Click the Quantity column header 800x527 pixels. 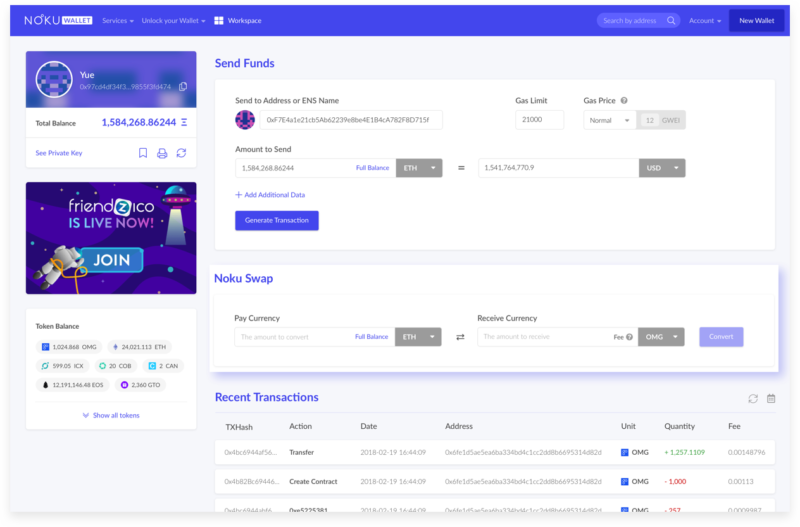679,426
